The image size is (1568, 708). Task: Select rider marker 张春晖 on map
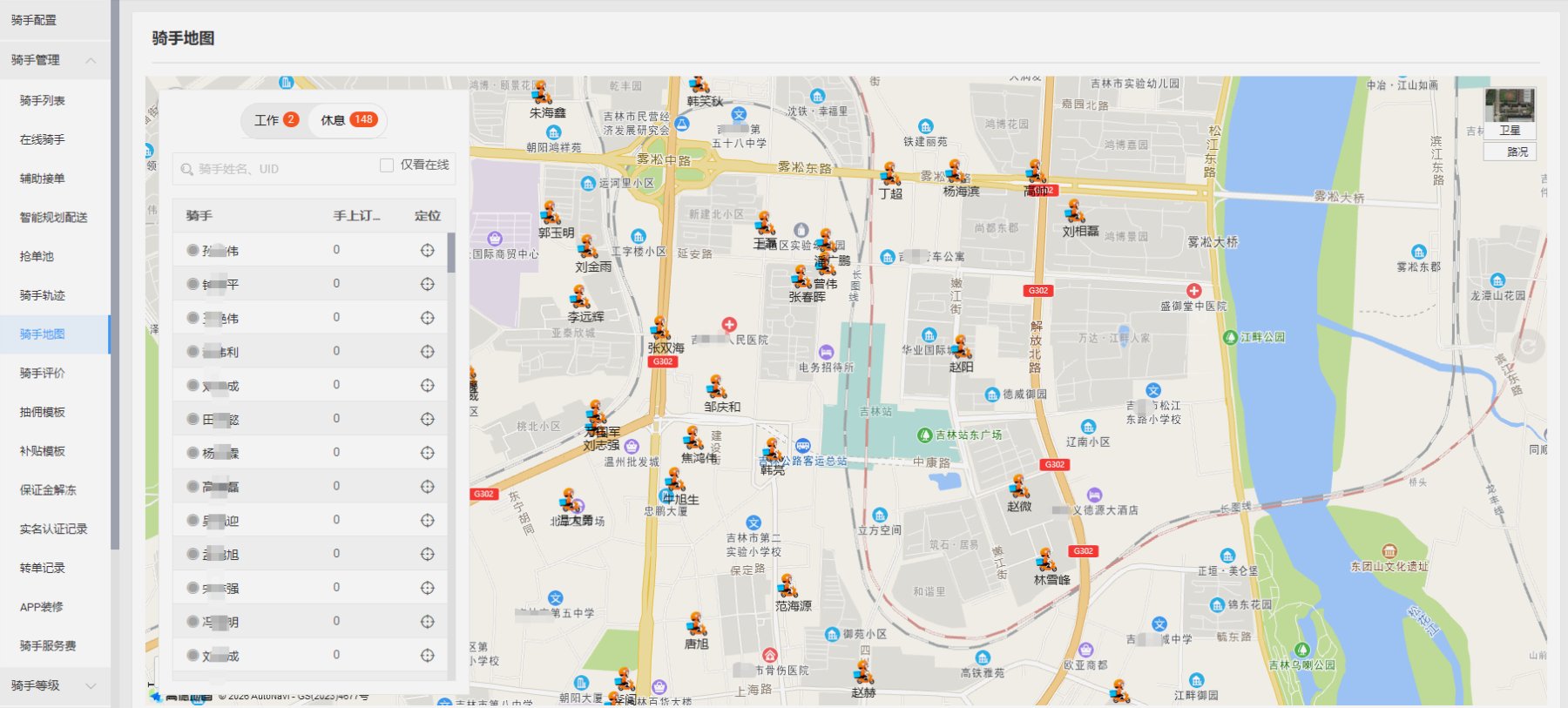click(801, 278)
